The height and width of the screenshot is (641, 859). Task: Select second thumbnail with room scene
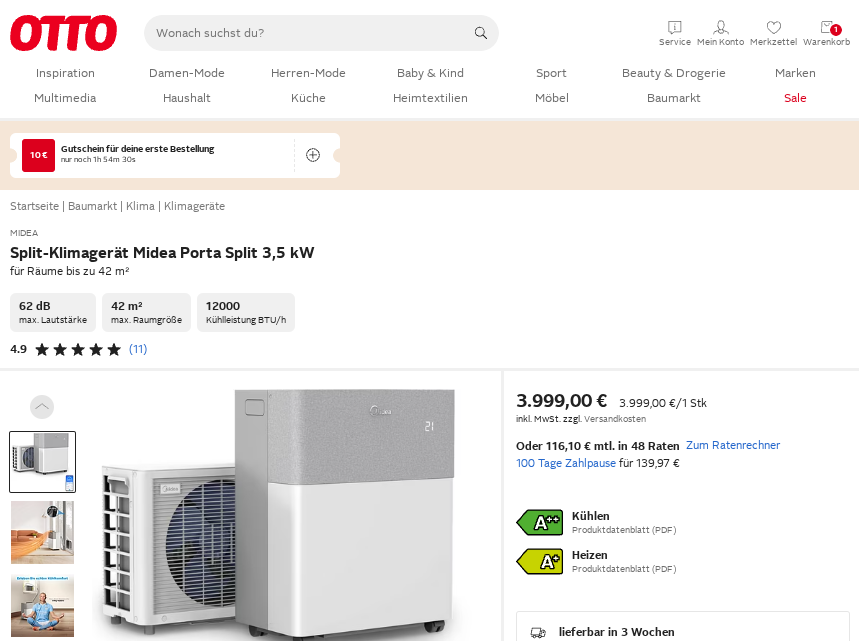point(42,533)
